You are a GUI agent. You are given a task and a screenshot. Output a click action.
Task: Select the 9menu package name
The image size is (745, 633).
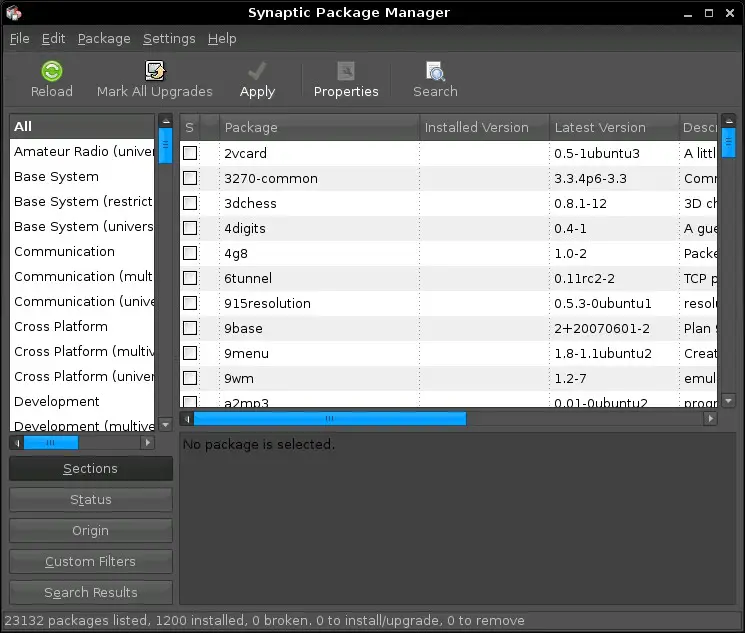246,354
